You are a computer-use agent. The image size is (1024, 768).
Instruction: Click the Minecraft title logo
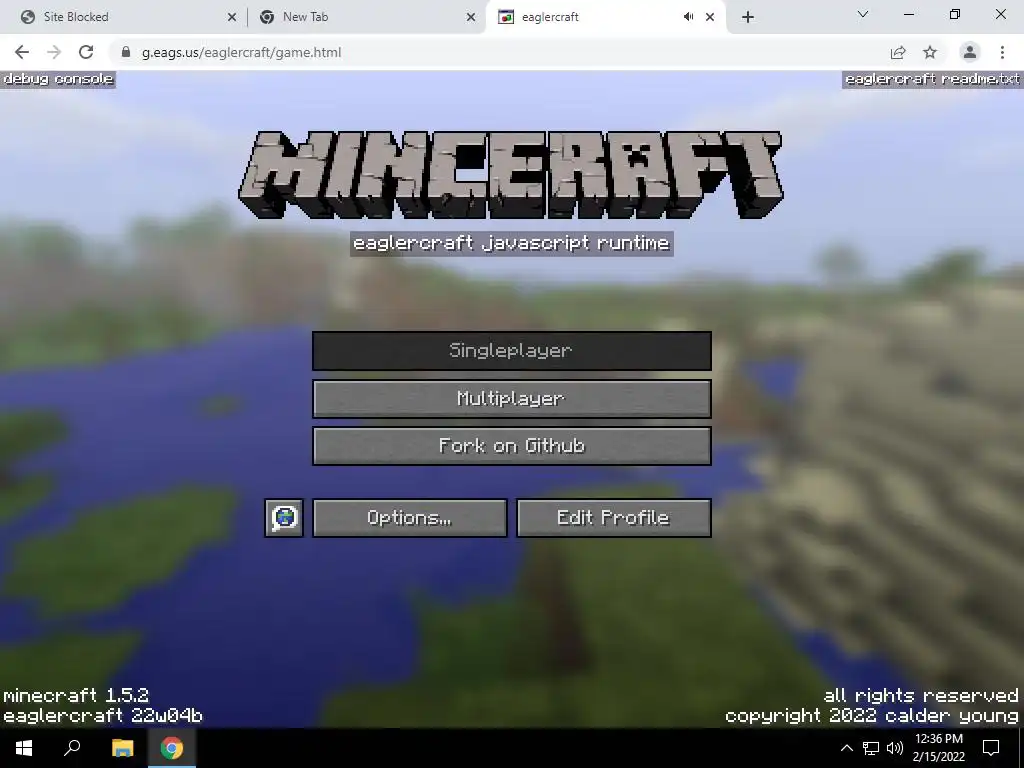pyautogui.click(x=511, y=174)
